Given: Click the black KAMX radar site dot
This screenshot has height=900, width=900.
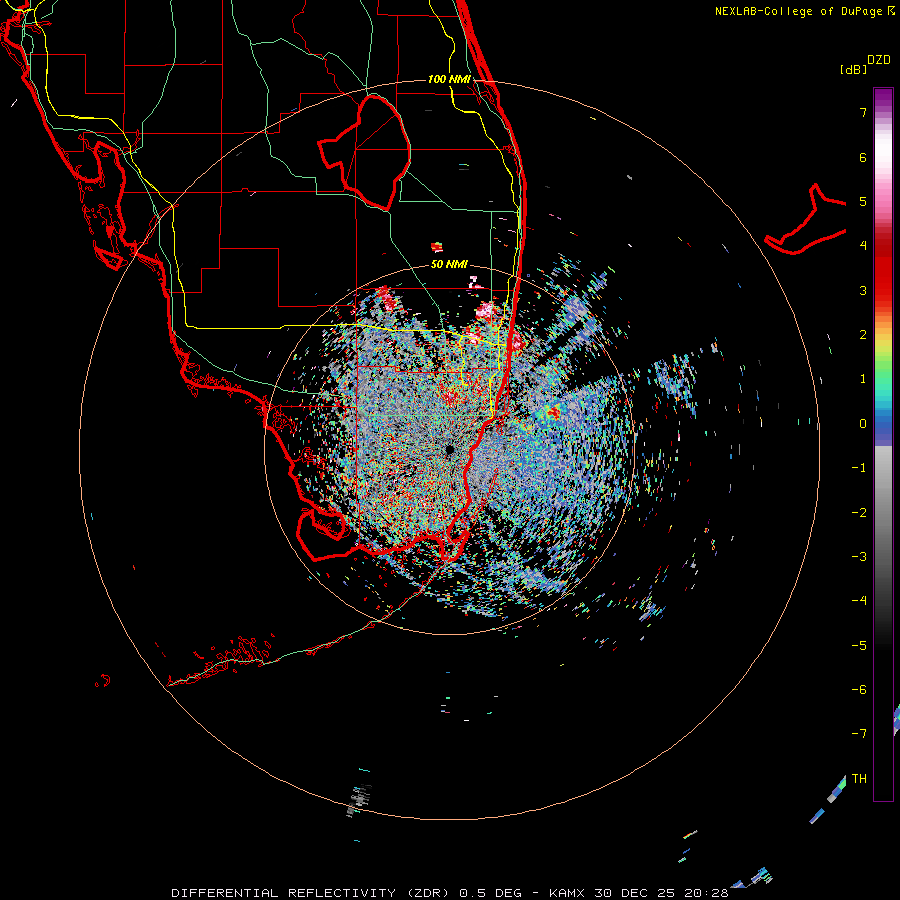Looking at the screenshot, I should point(449,450).
